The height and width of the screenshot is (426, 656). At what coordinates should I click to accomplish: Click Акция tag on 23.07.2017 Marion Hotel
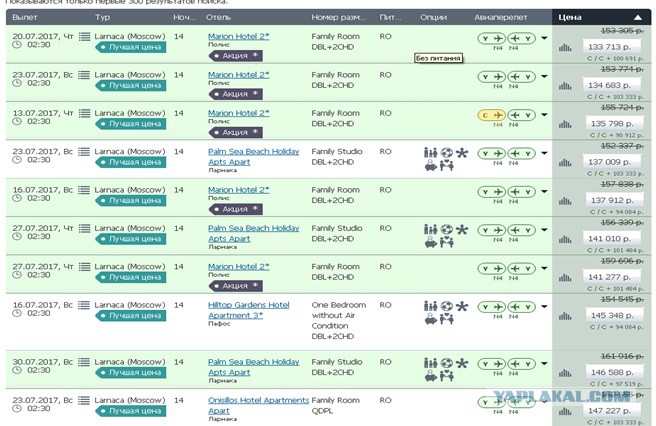(x=236, y=94)
